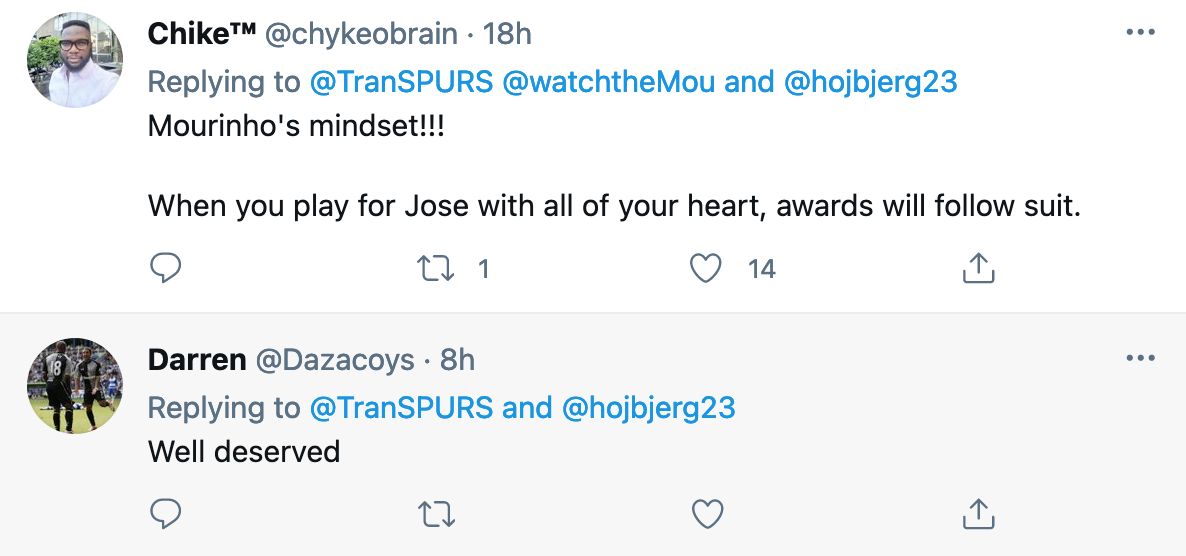Open more options on Darren's tweet

pos(1140,358)
